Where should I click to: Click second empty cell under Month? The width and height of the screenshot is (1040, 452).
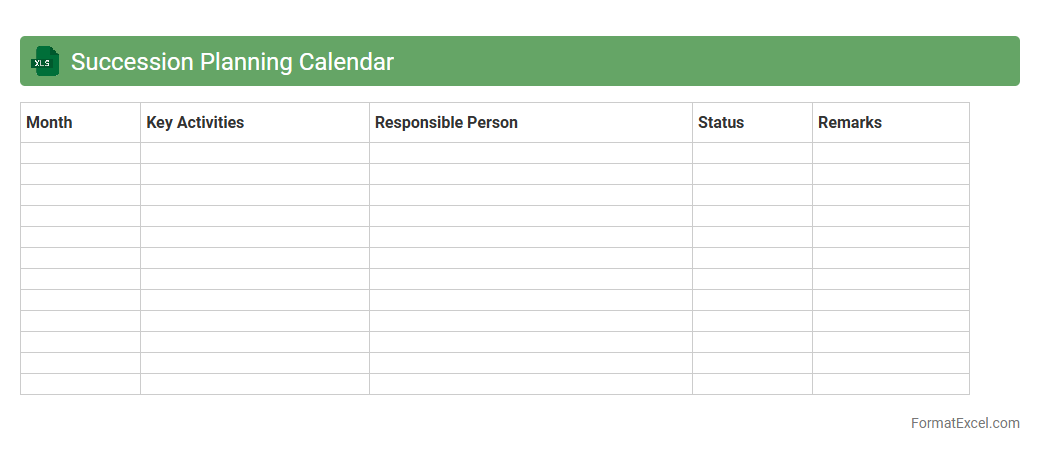[x=80, y=174]
